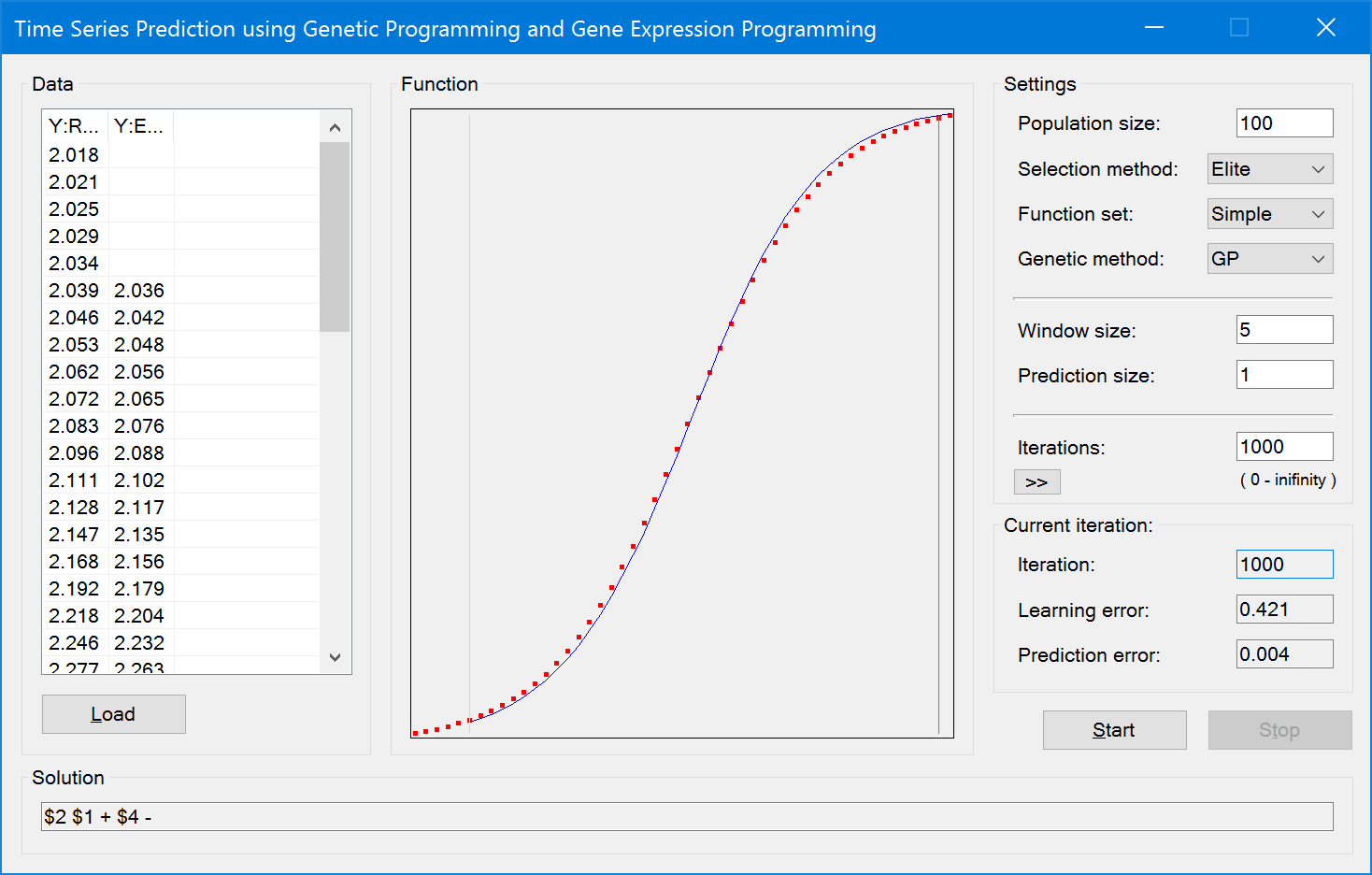Click the Learning error value box
The height and width of the screenshot is (875, 1372).
(1284, 610)
